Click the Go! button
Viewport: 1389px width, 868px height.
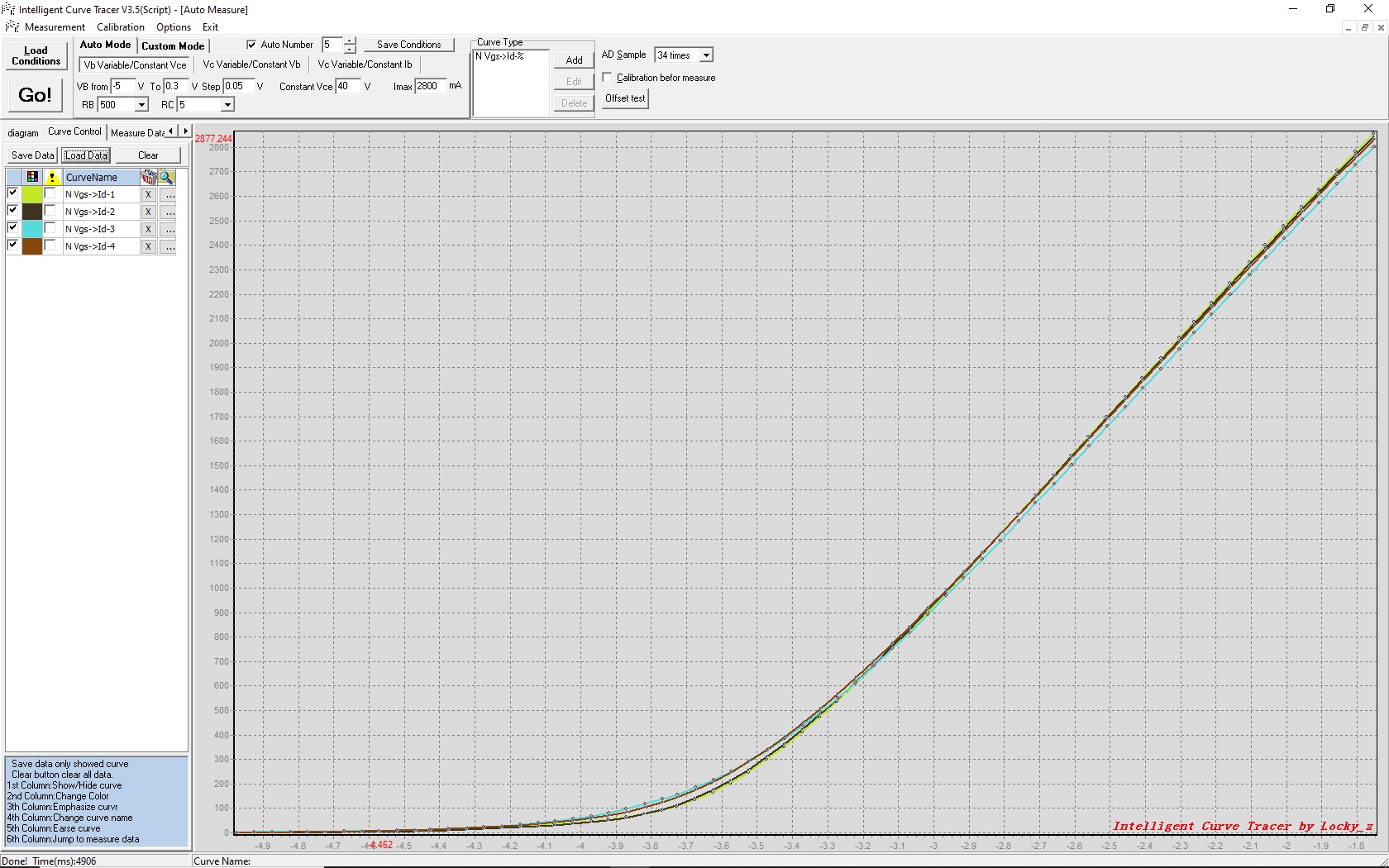[35, 95]
